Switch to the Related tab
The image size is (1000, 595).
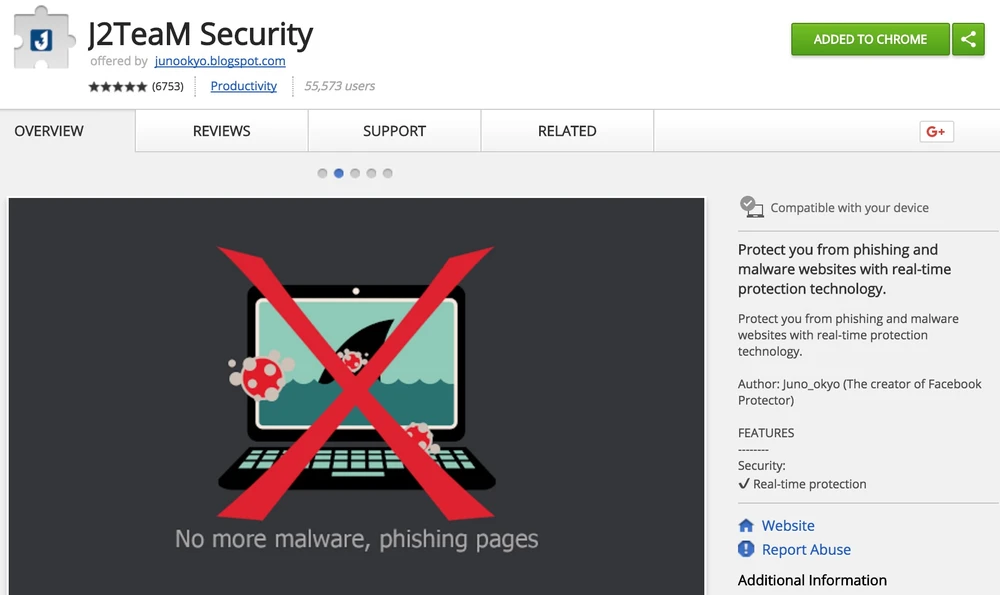coord(567,131)
